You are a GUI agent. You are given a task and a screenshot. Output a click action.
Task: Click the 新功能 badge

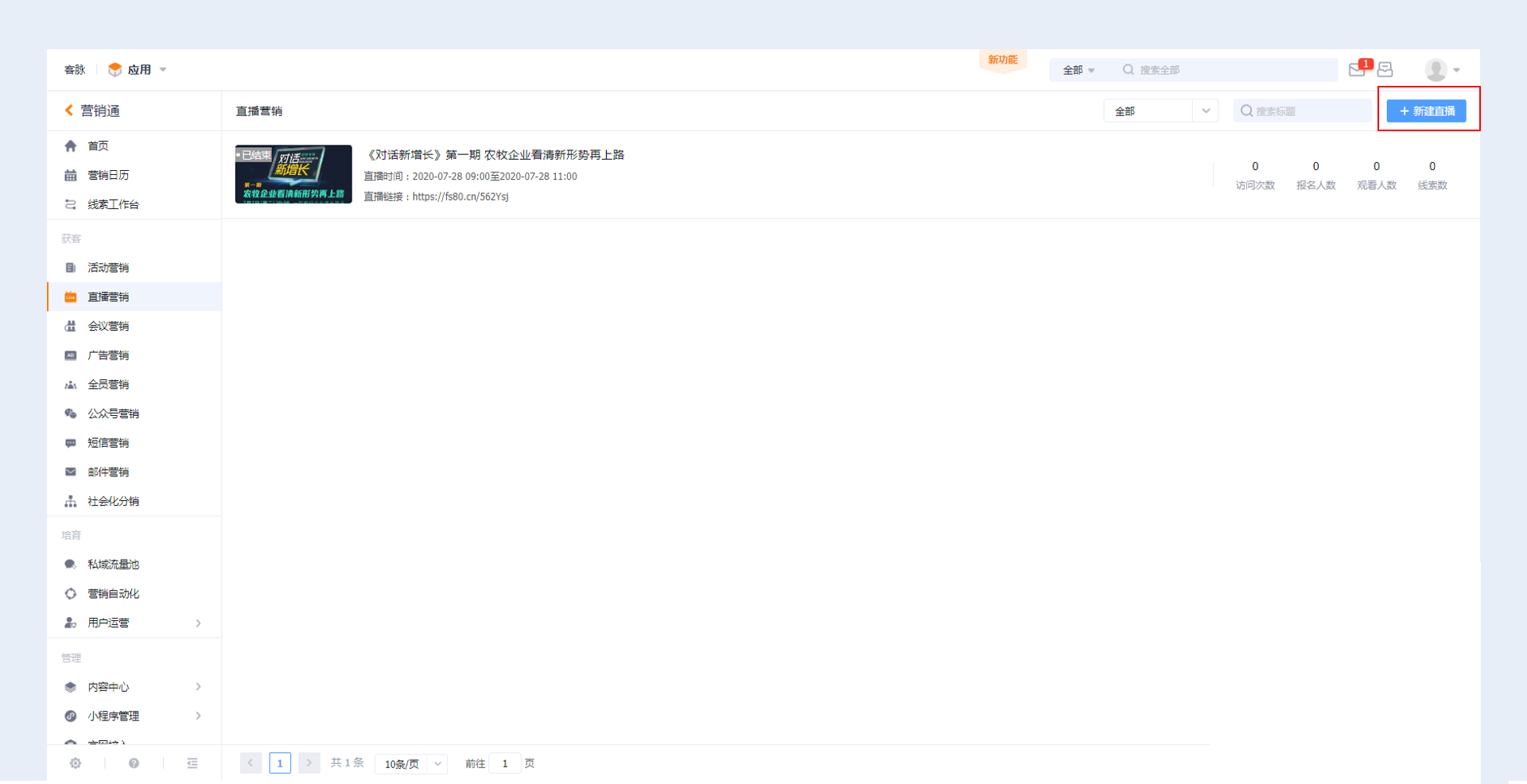1003,60
